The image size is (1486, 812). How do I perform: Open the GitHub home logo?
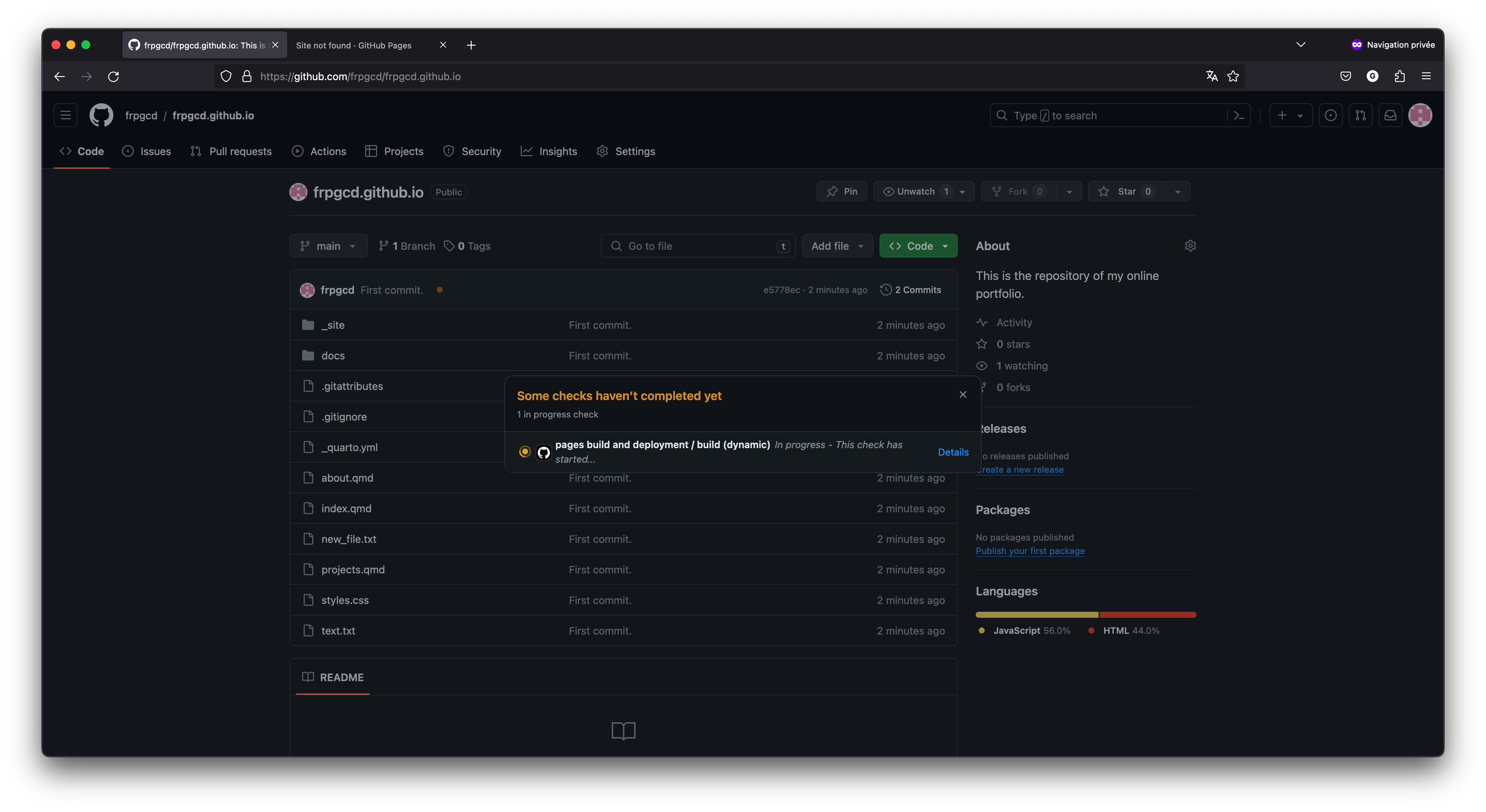[x=101, y=115]
